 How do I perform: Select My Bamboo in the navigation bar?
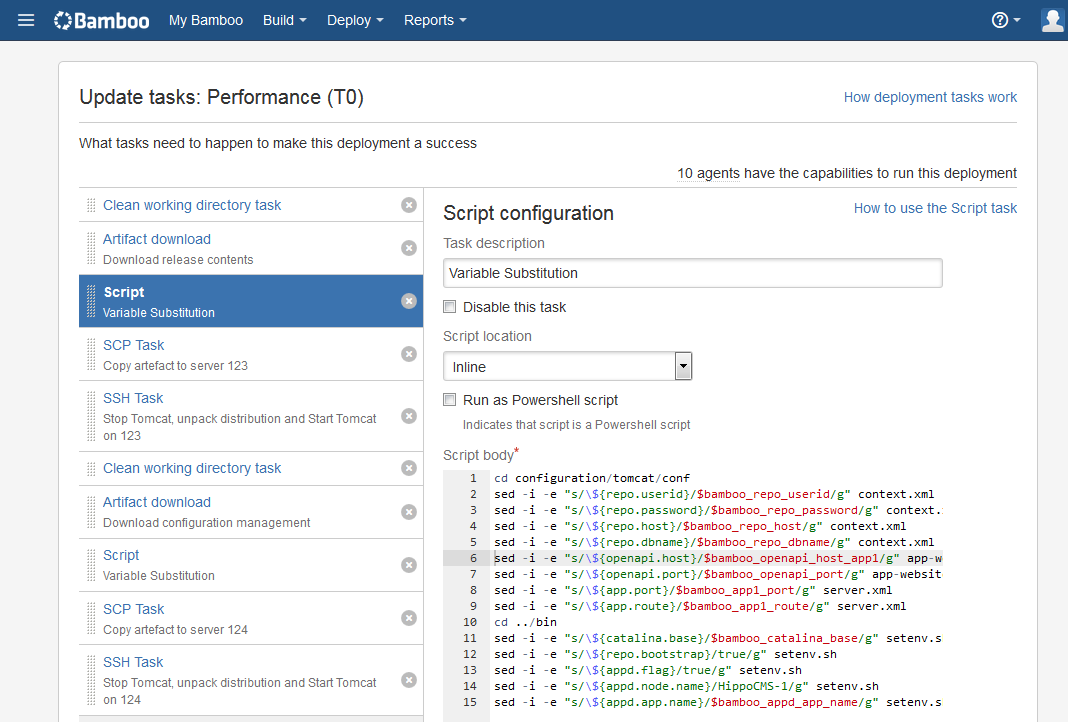[206, 19]
